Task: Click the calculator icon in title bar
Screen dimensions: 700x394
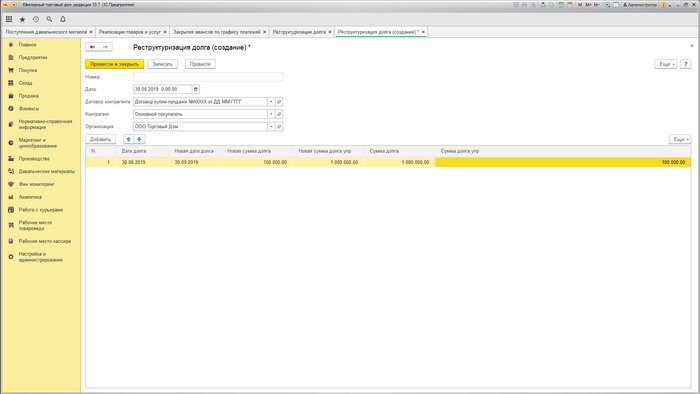Action: point(561,5)
